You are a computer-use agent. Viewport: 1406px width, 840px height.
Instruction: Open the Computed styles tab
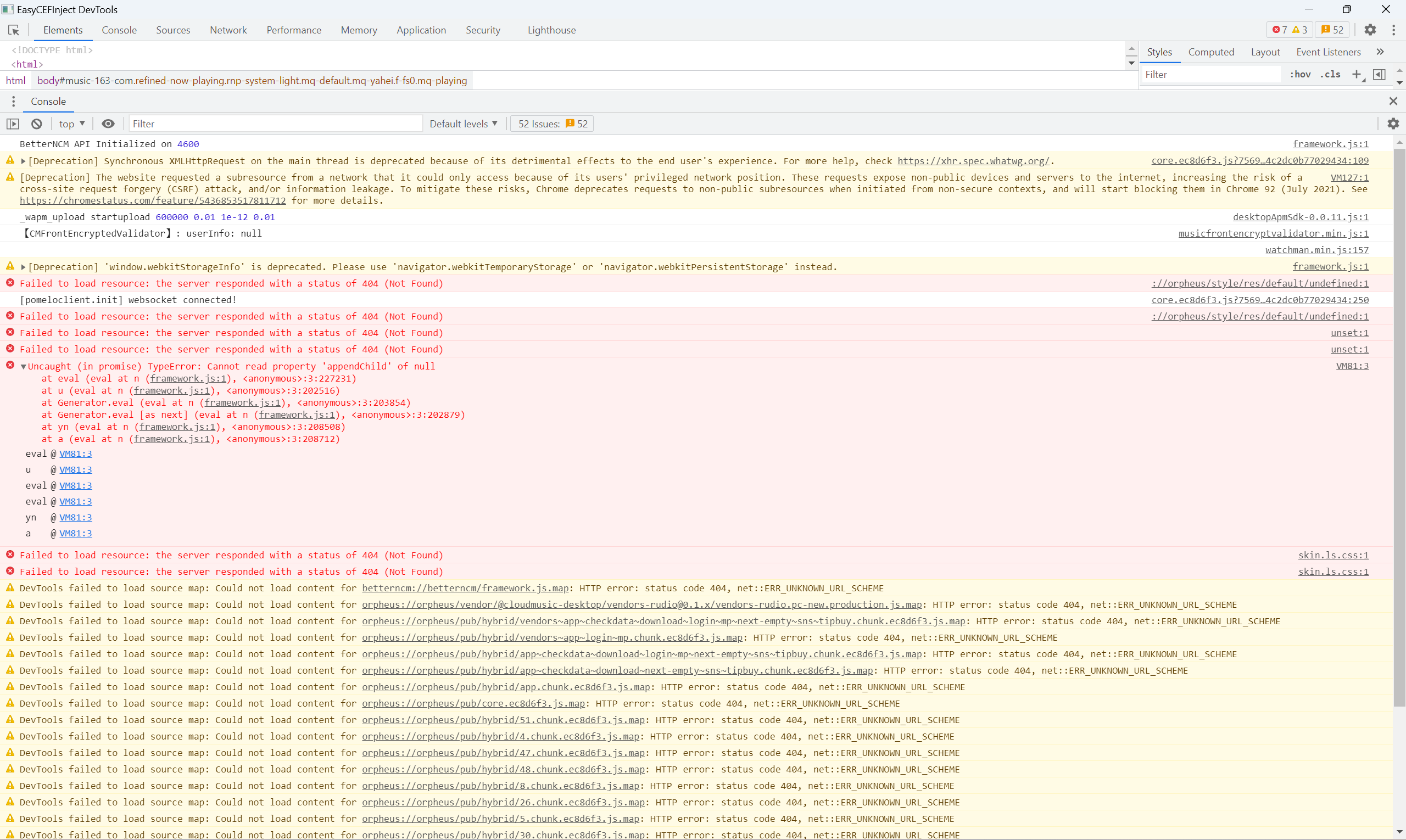(x=1210, y=52)
